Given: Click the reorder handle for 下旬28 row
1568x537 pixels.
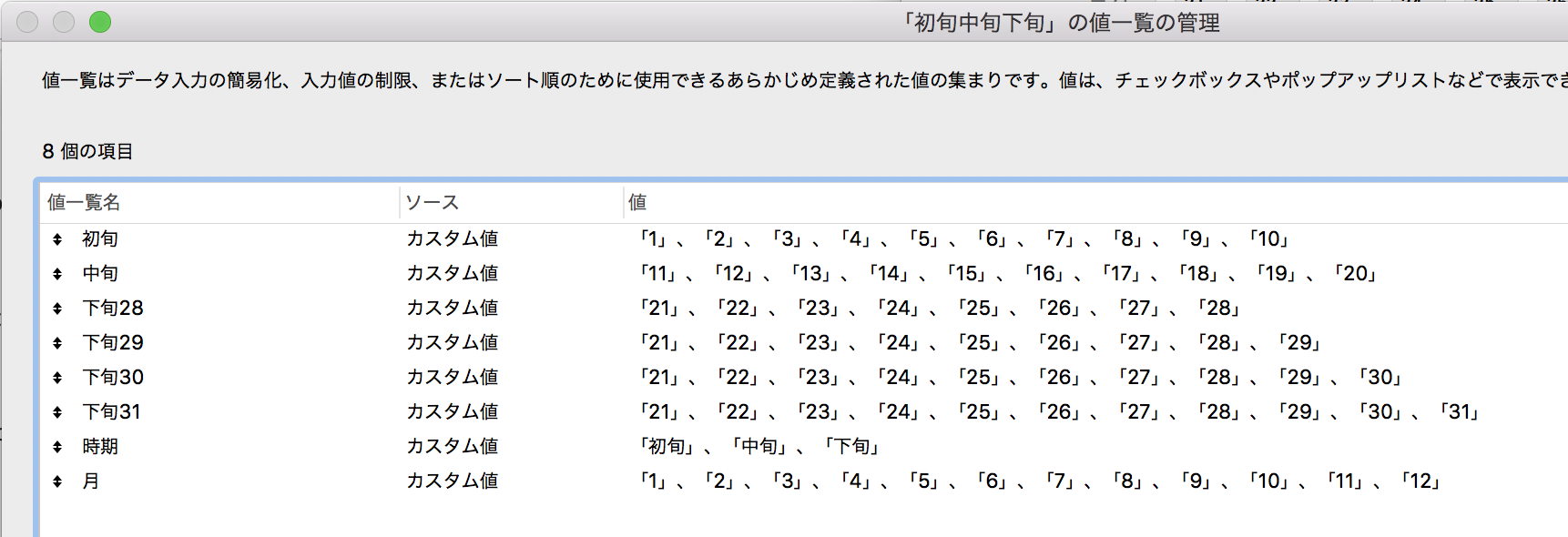Looking at the screenshot, I should [57, 309].
